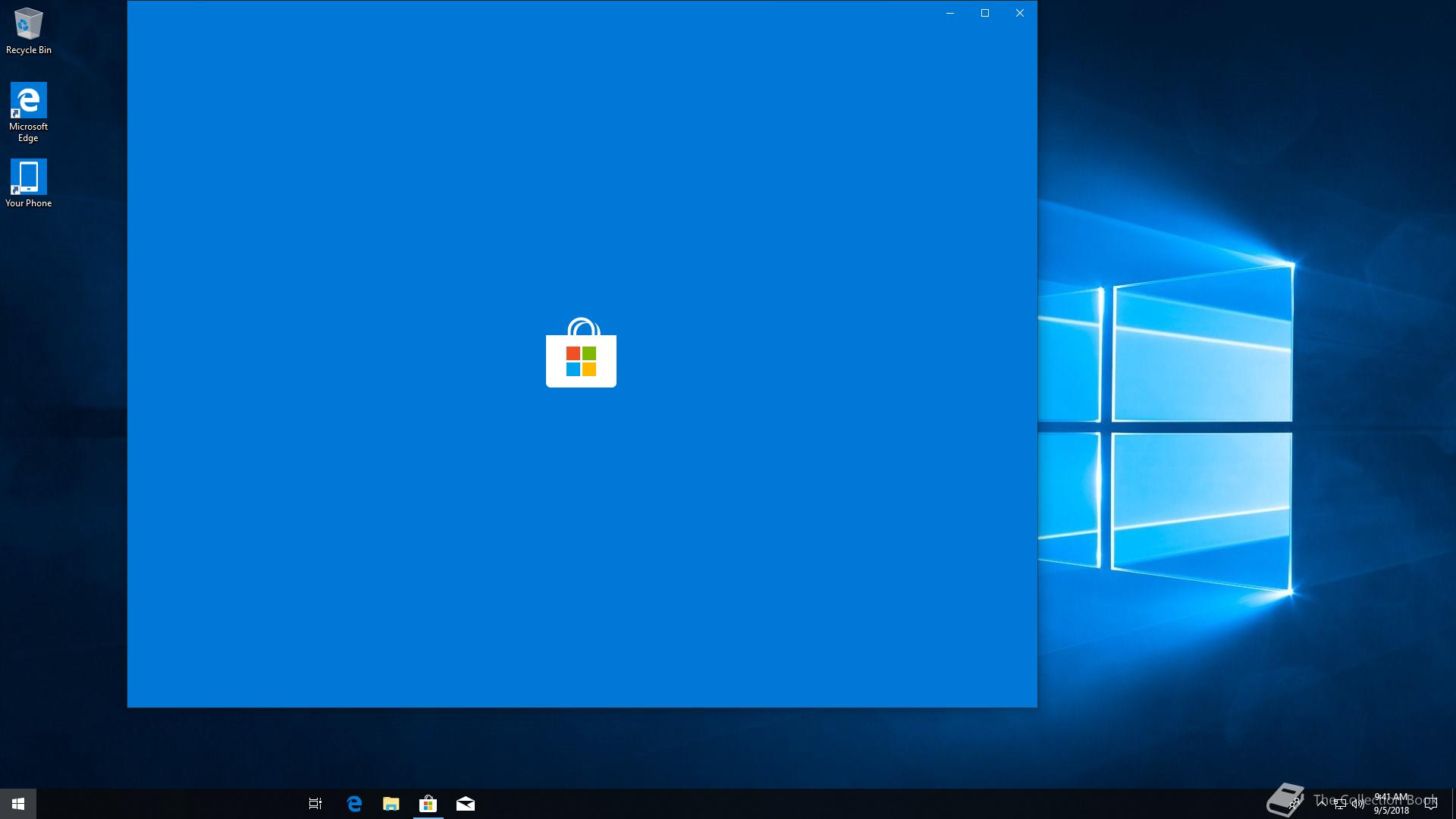Open the Action Center notifications icon
The height and width of the screenshot is (819, 1456).
1431,804
